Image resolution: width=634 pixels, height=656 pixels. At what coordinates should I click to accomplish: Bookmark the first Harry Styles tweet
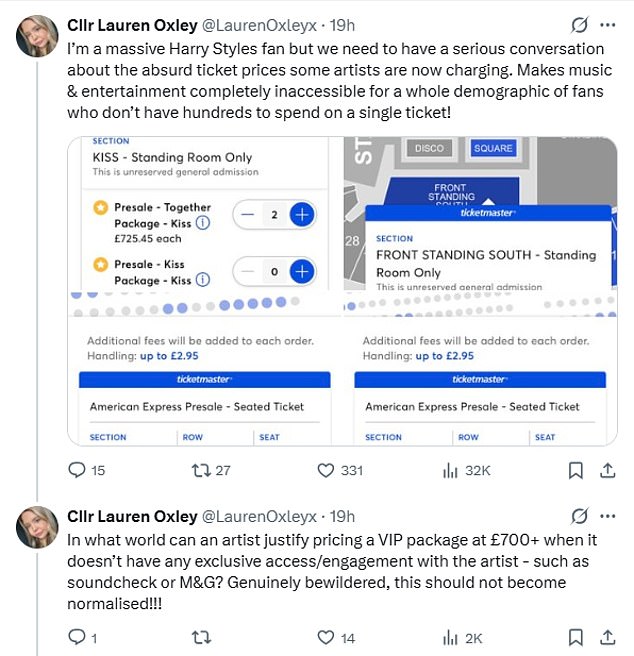point(576,470)
